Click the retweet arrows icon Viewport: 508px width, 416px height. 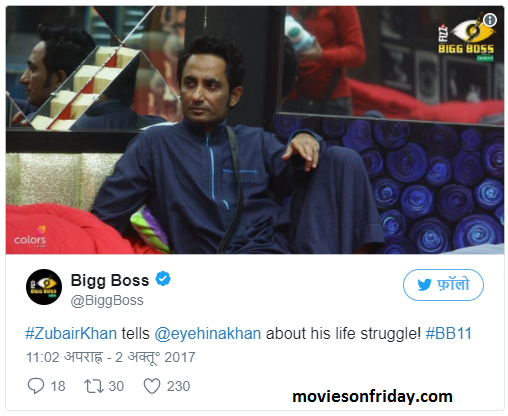(94, 386)
